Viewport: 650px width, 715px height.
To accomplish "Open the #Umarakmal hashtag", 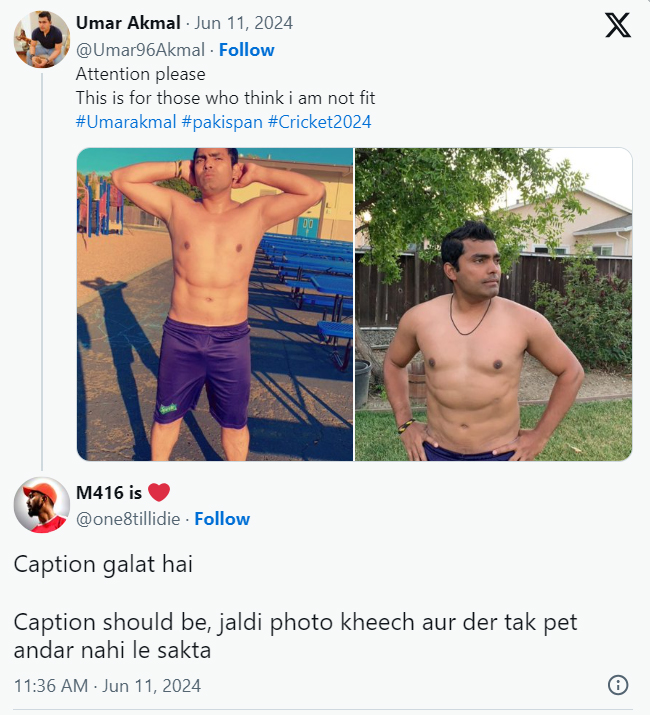I will (x=126, y=122).
